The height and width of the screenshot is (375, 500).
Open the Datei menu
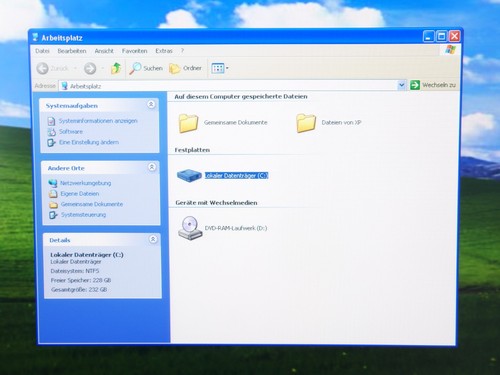42,51
